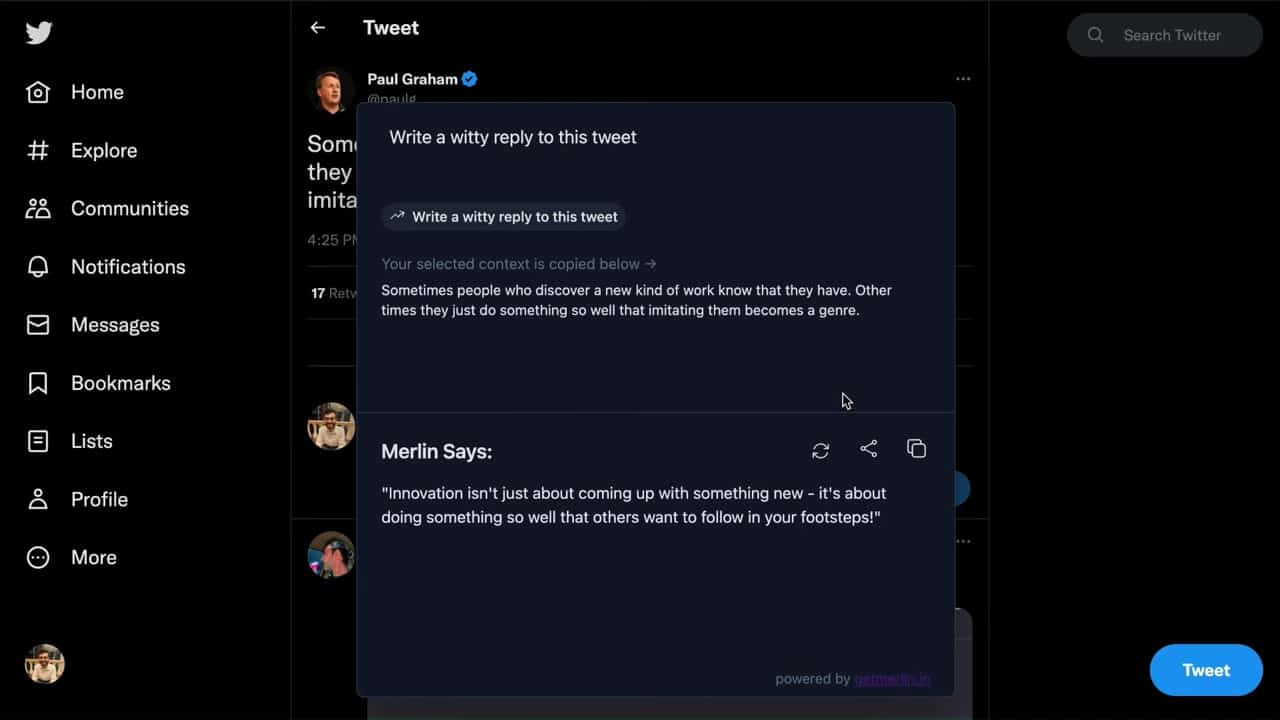The height and width of the screenshot is (720, 1280).
Task: Open tweet options three-dot menu
Action: click(x=962, y=79)
